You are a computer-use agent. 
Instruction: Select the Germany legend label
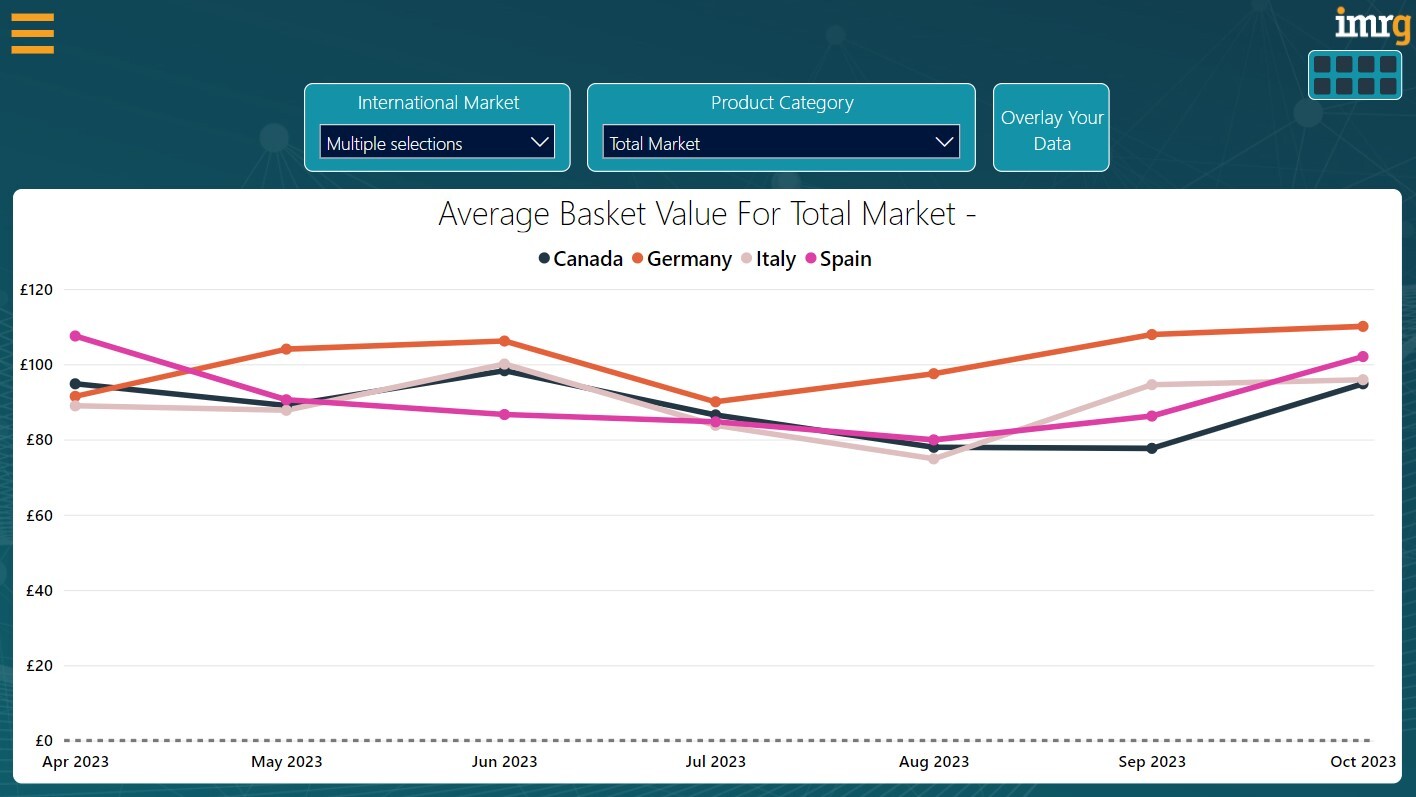[x=689, y=258]
